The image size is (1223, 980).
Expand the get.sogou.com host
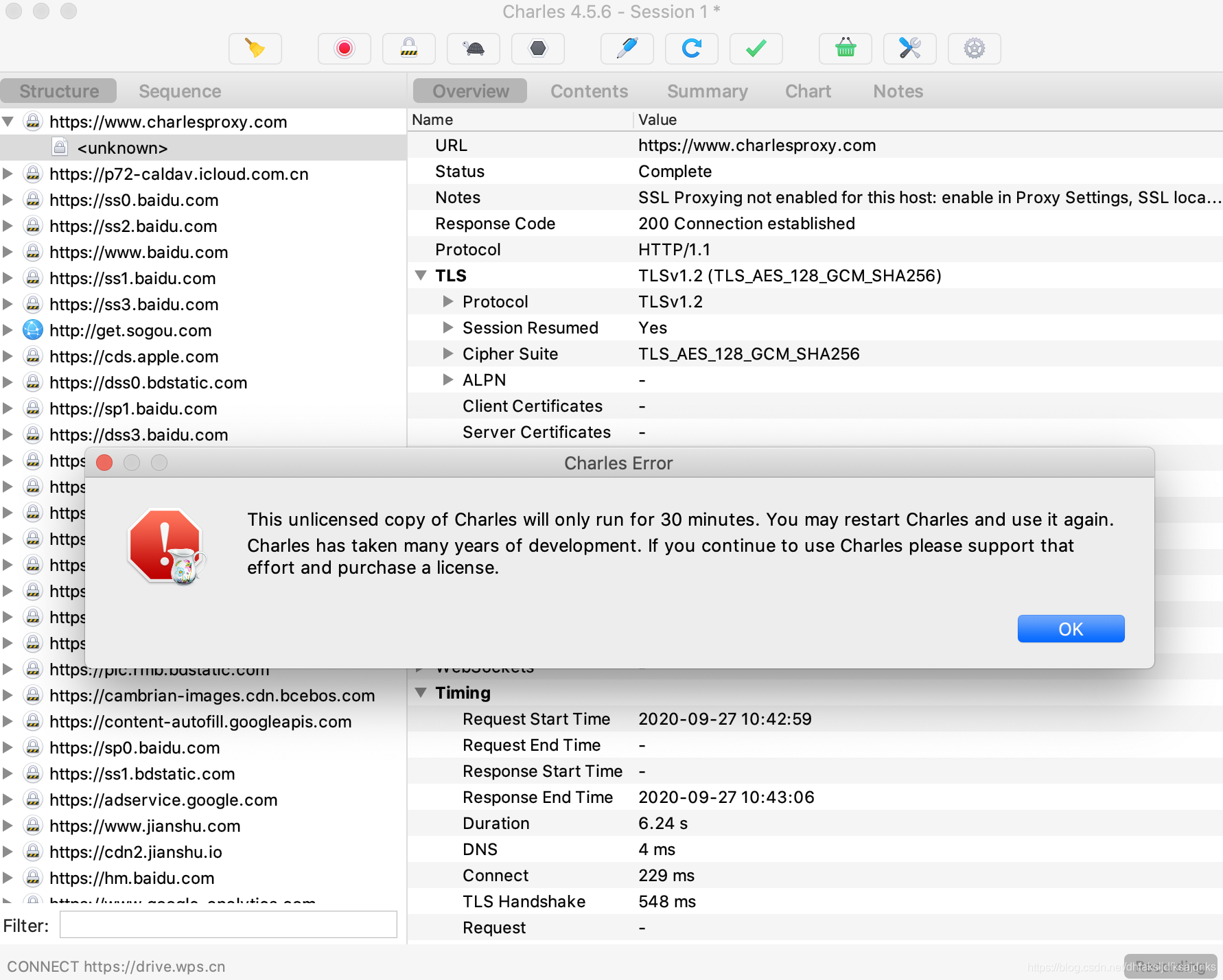(8, 330)
